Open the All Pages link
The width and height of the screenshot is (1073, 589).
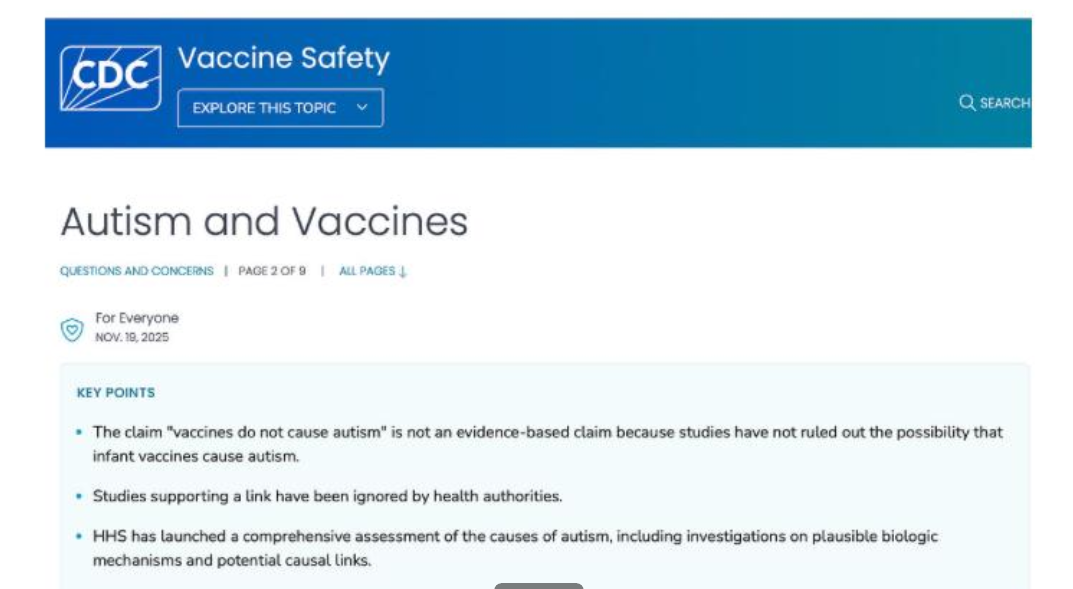click(x=367, y=271)
